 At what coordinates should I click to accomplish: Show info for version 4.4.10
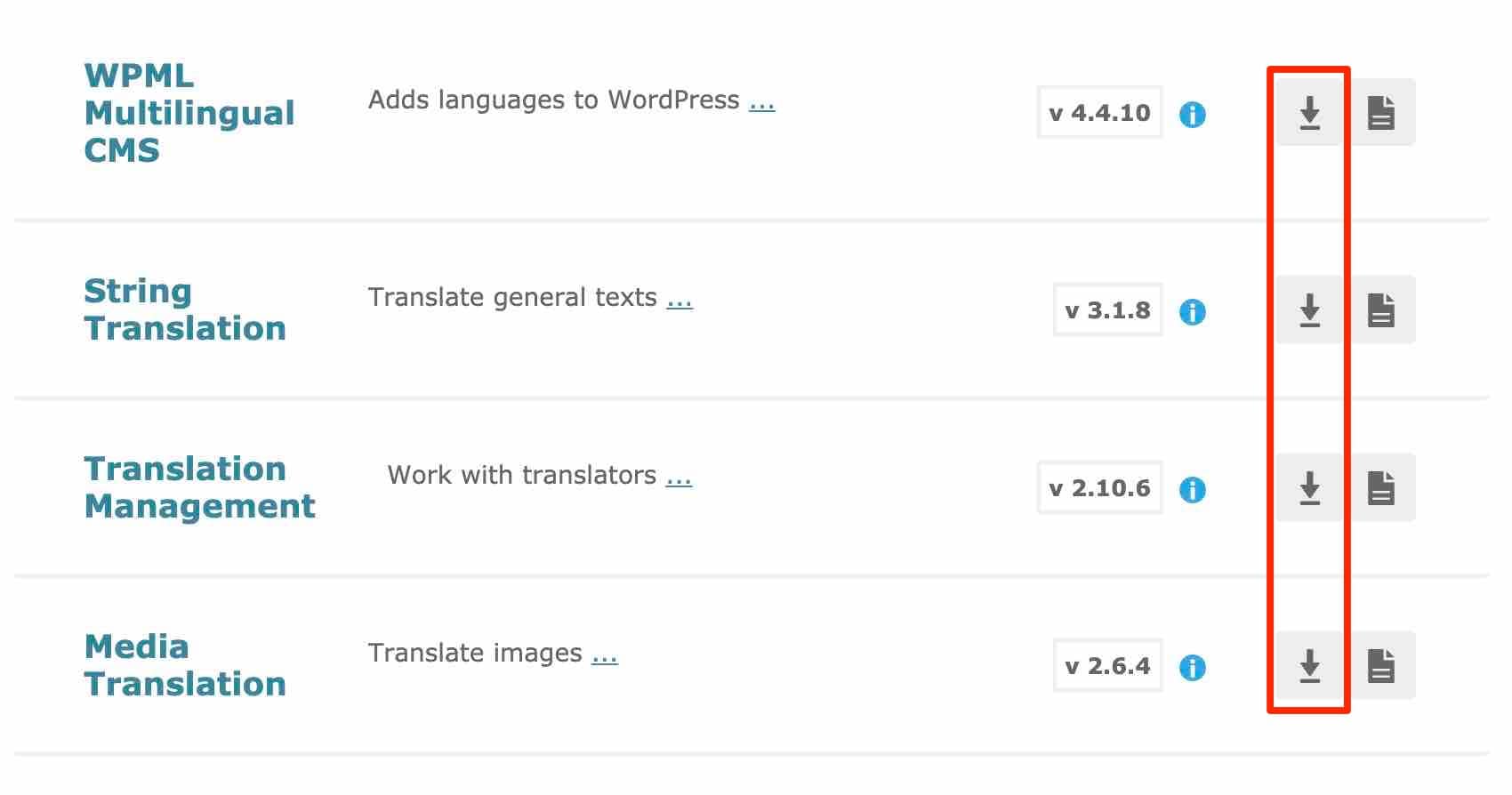tap(1193, 115)
